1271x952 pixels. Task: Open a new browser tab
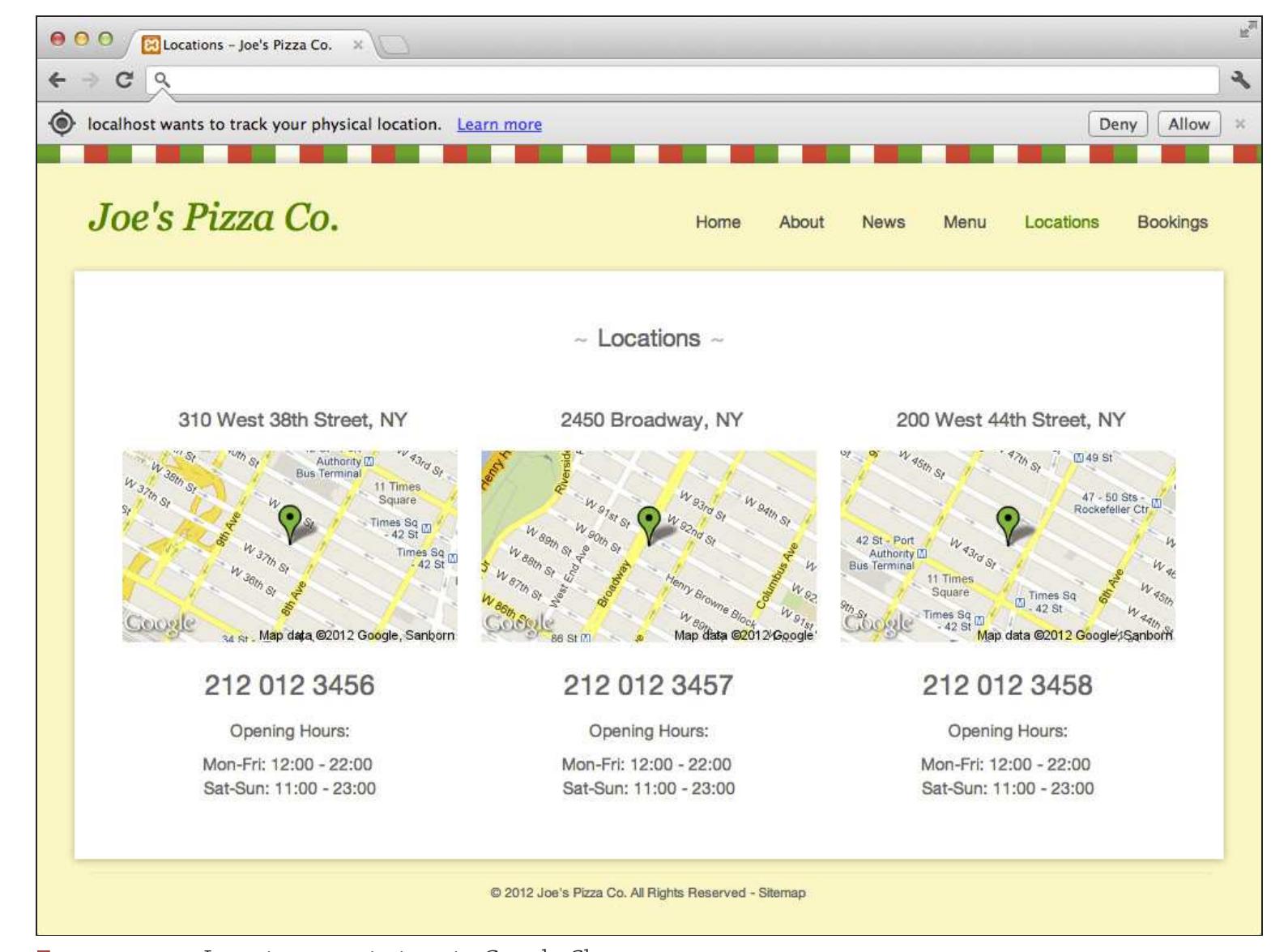tap(395, 45)
